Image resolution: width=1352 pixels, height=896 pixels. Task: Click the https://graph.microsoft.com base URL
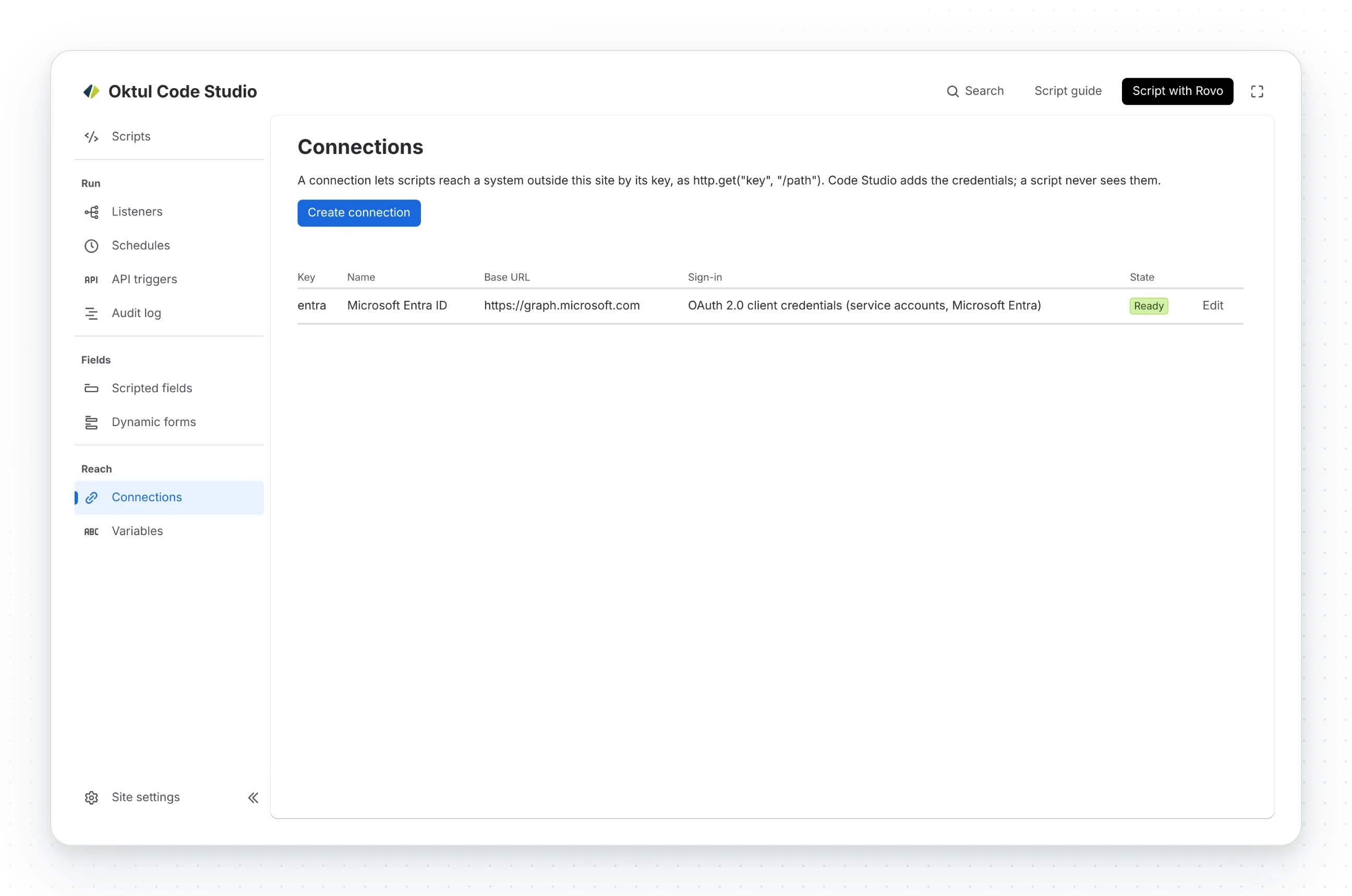562,306
